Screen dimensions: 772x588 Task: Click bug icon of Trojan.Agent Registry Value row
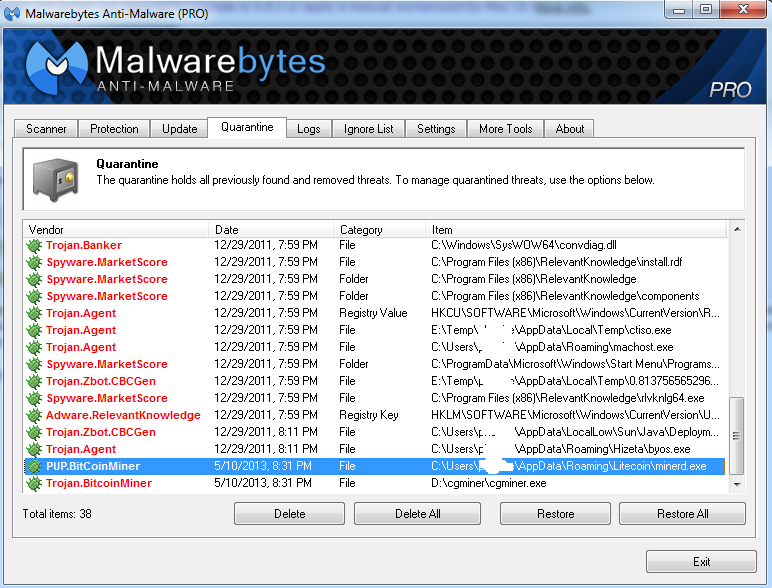34,313
